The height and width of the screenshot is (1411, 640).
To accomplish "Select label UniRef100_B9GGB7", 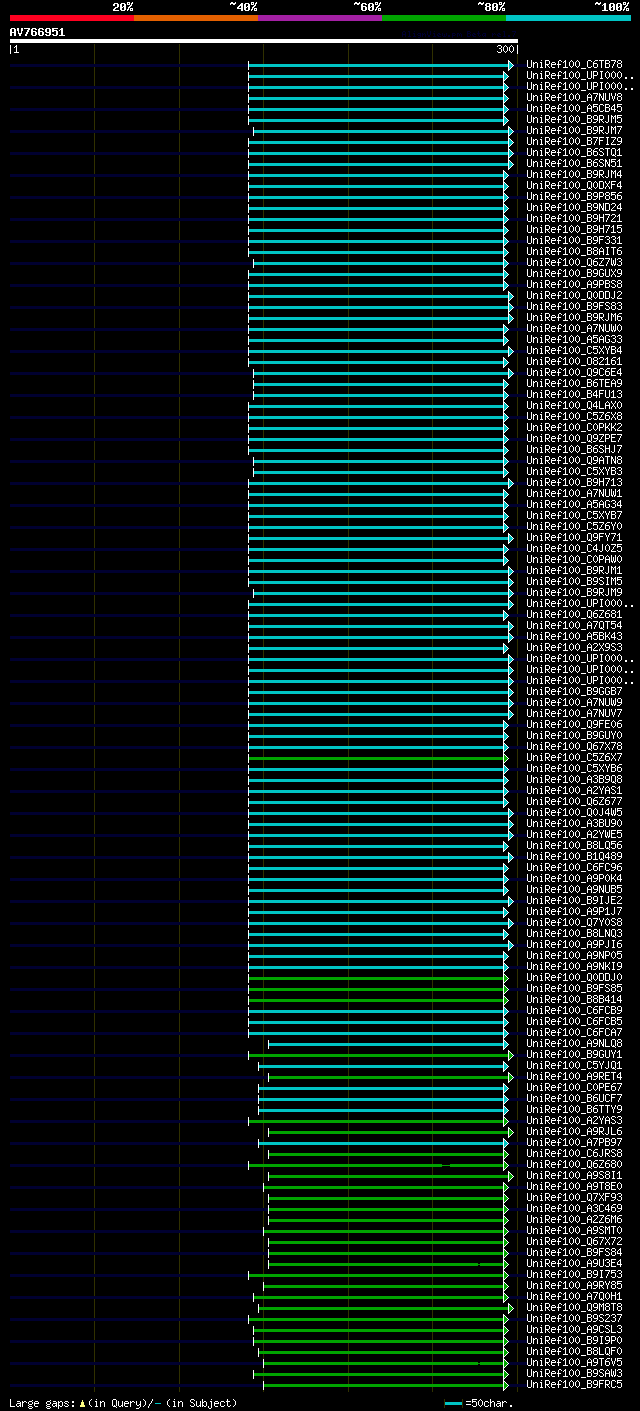I will point(574,692).
